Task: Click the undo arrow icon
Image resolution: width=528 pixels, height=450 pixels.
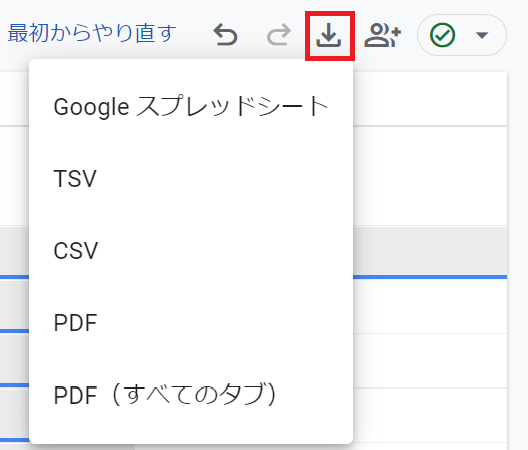Action: click(x=225, y=34)
